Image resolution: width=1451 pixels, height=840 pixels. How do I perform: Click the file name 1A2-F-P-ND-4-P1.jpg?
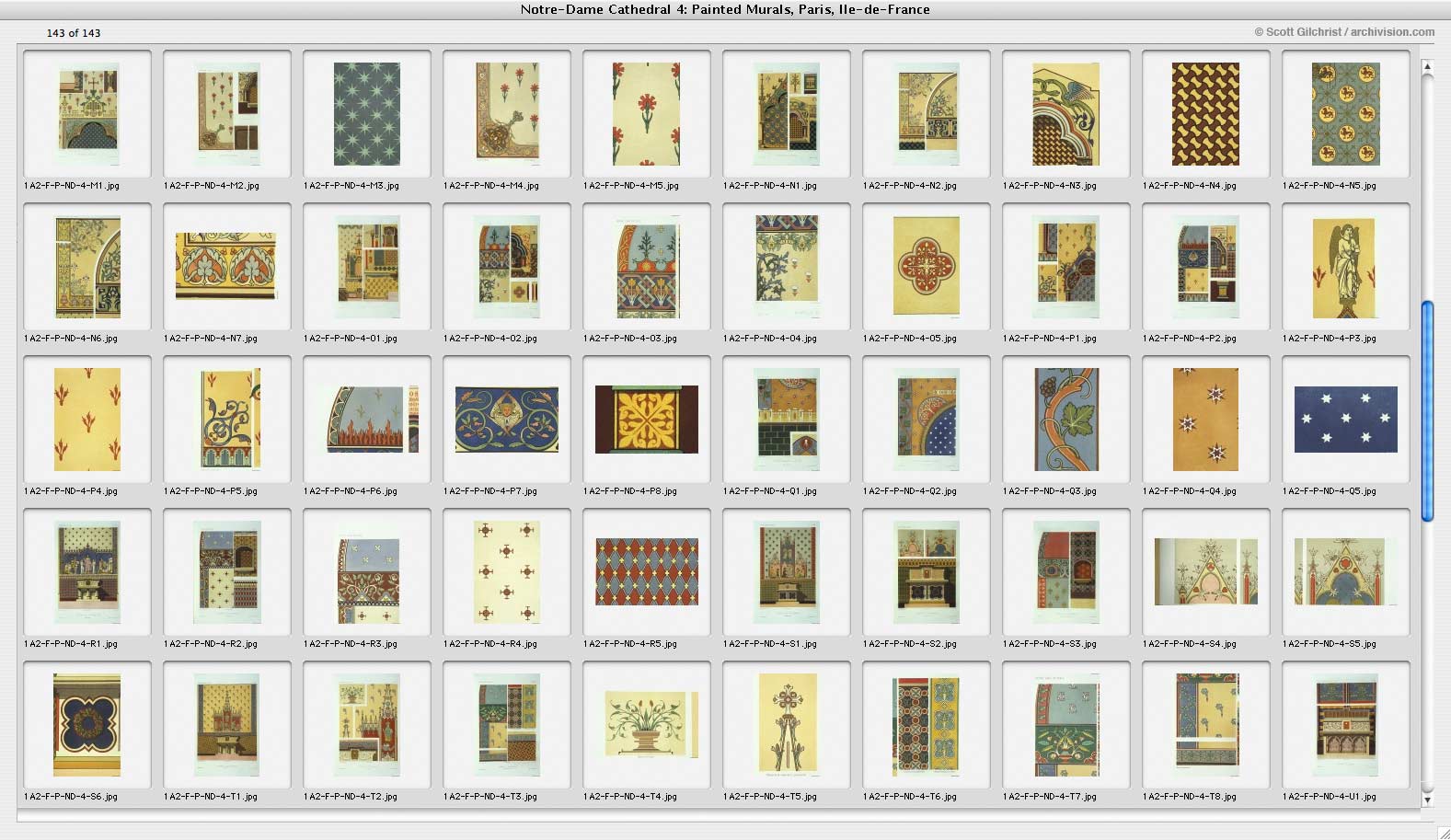1050,339
